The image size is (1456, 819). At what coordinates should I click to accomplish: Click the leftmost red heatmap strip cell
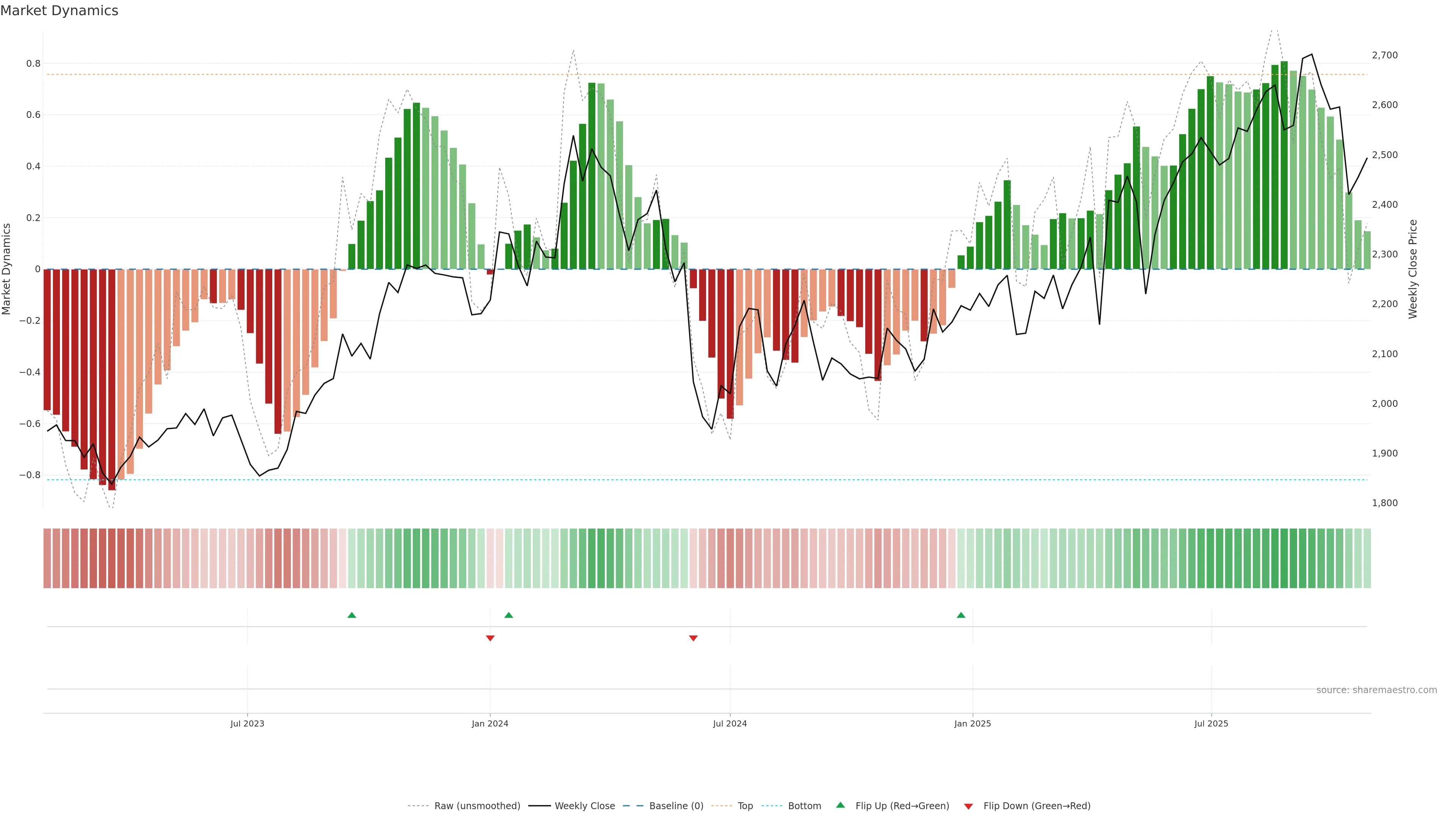tap(47, 559)
